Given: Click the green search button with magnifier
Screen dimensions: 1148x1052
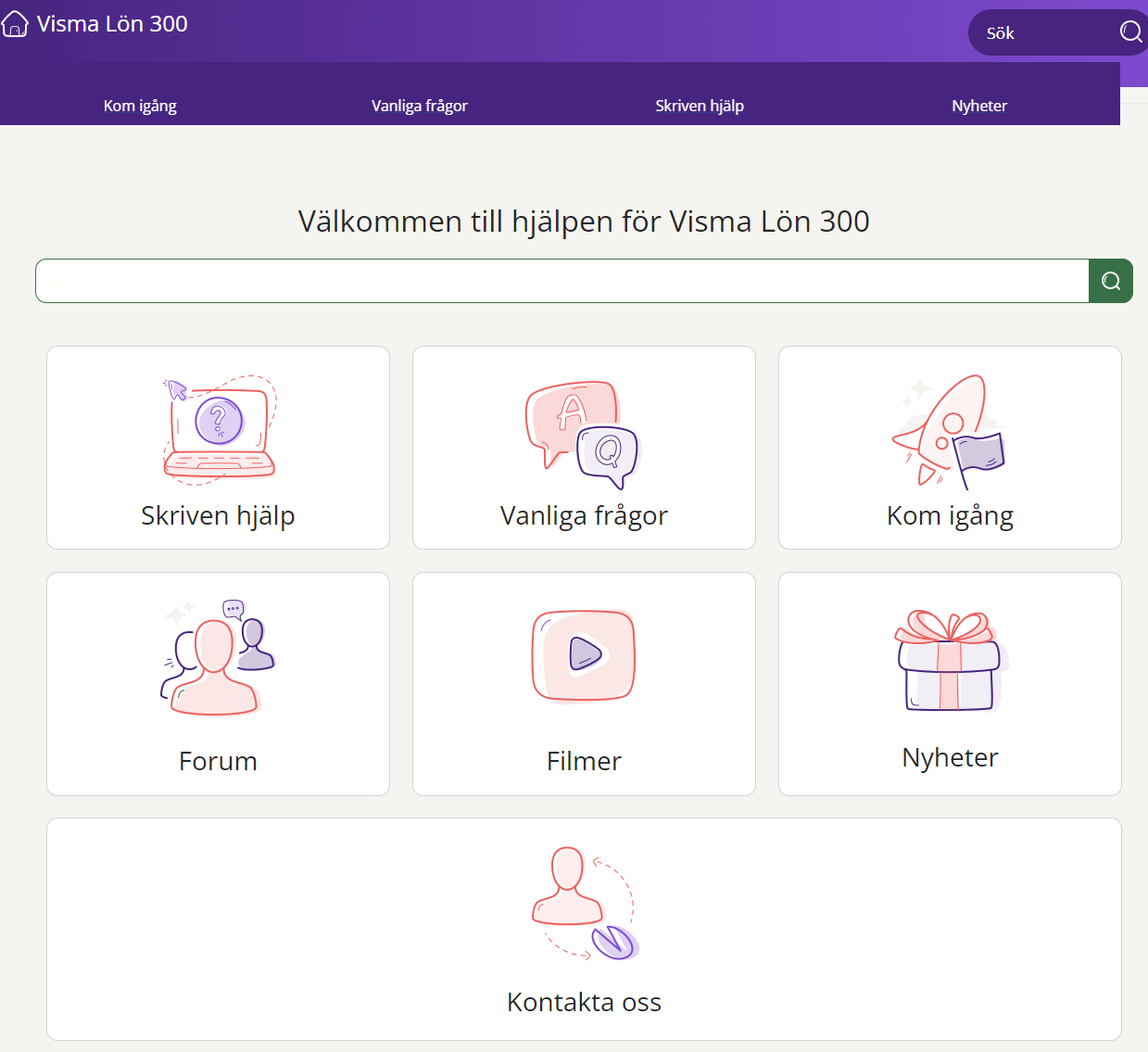Looking at the screenshot, I should [x=1111, y=281].
